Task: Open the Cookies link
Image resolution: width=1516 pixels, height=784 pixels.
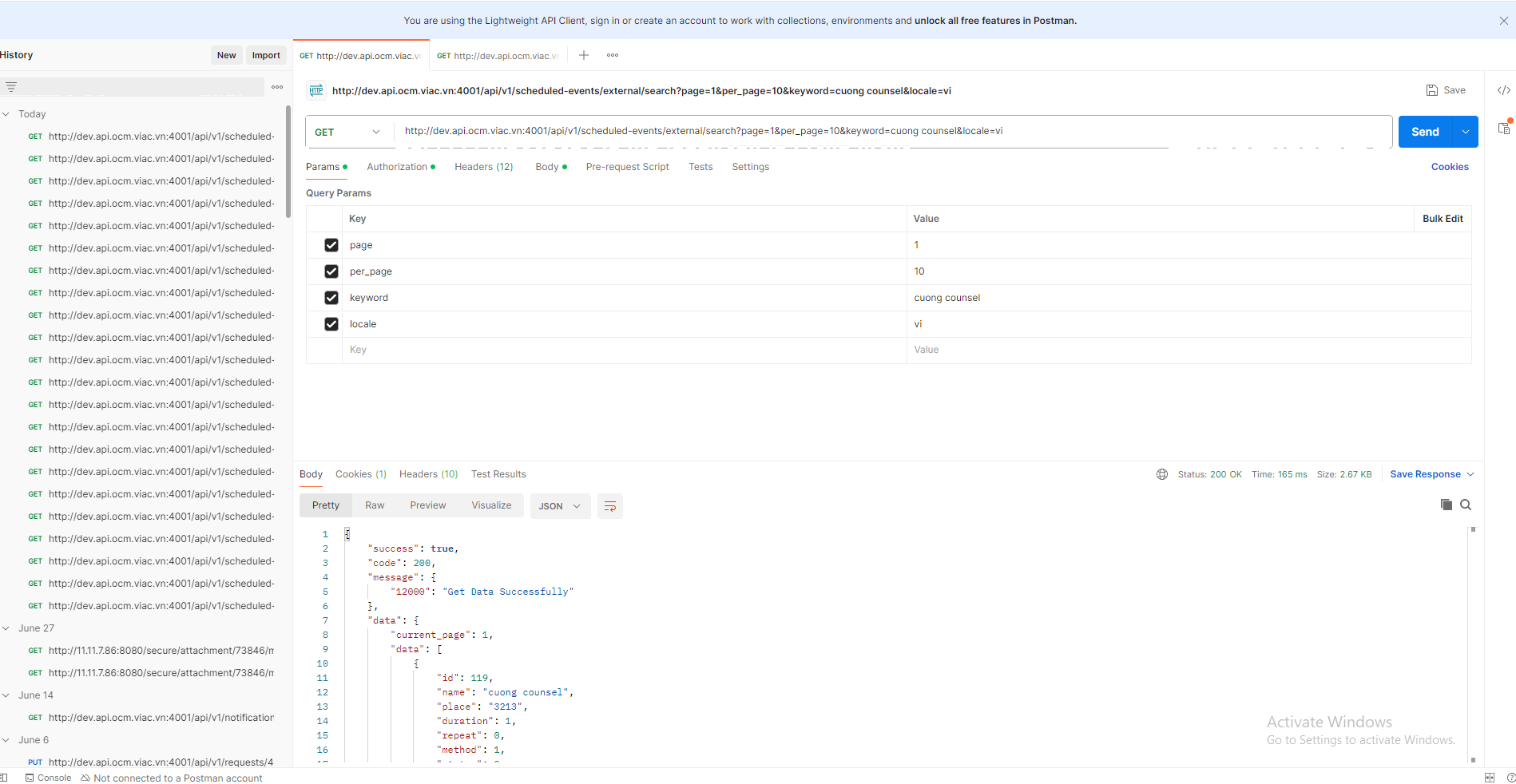Action: point(1450,167)
